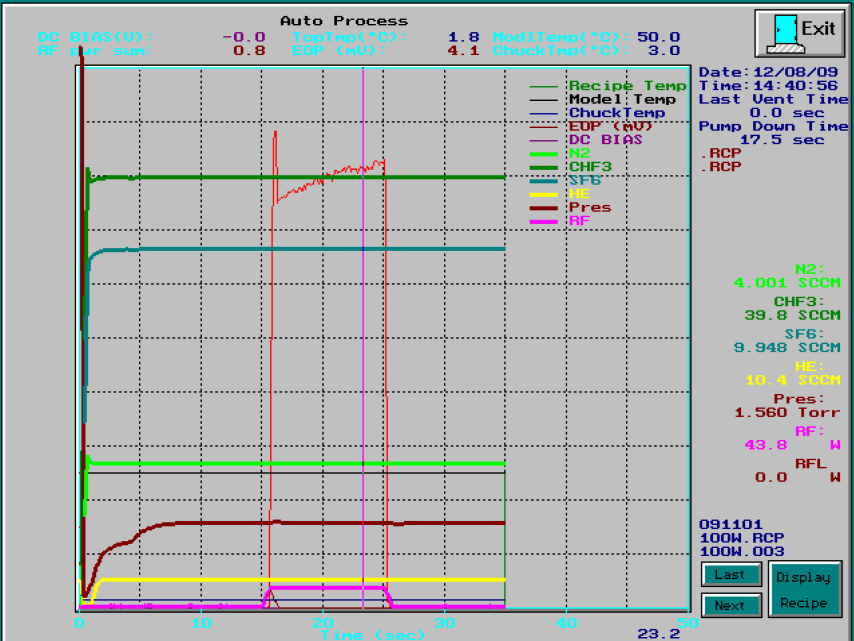Viewport: 854px width, 641px height.
Task: Click the Recipe Temp legend line
Action: [x=544, y=86]
